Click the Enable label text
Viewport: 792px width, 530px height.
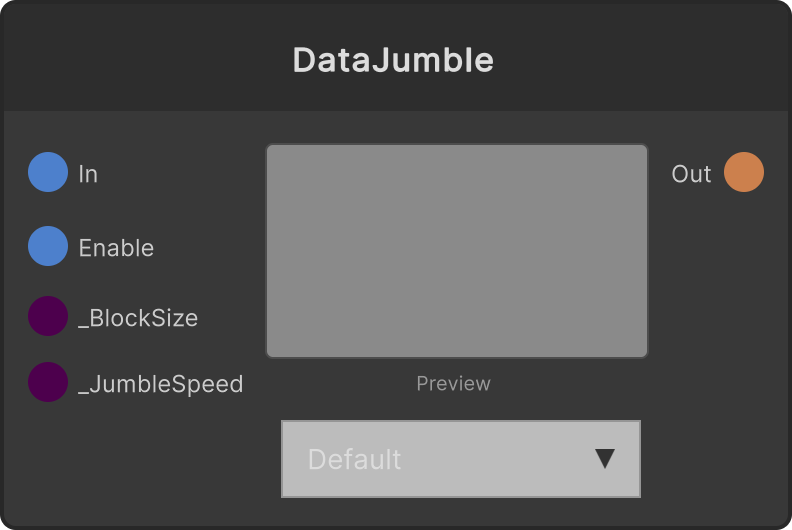tap(116, 248)
